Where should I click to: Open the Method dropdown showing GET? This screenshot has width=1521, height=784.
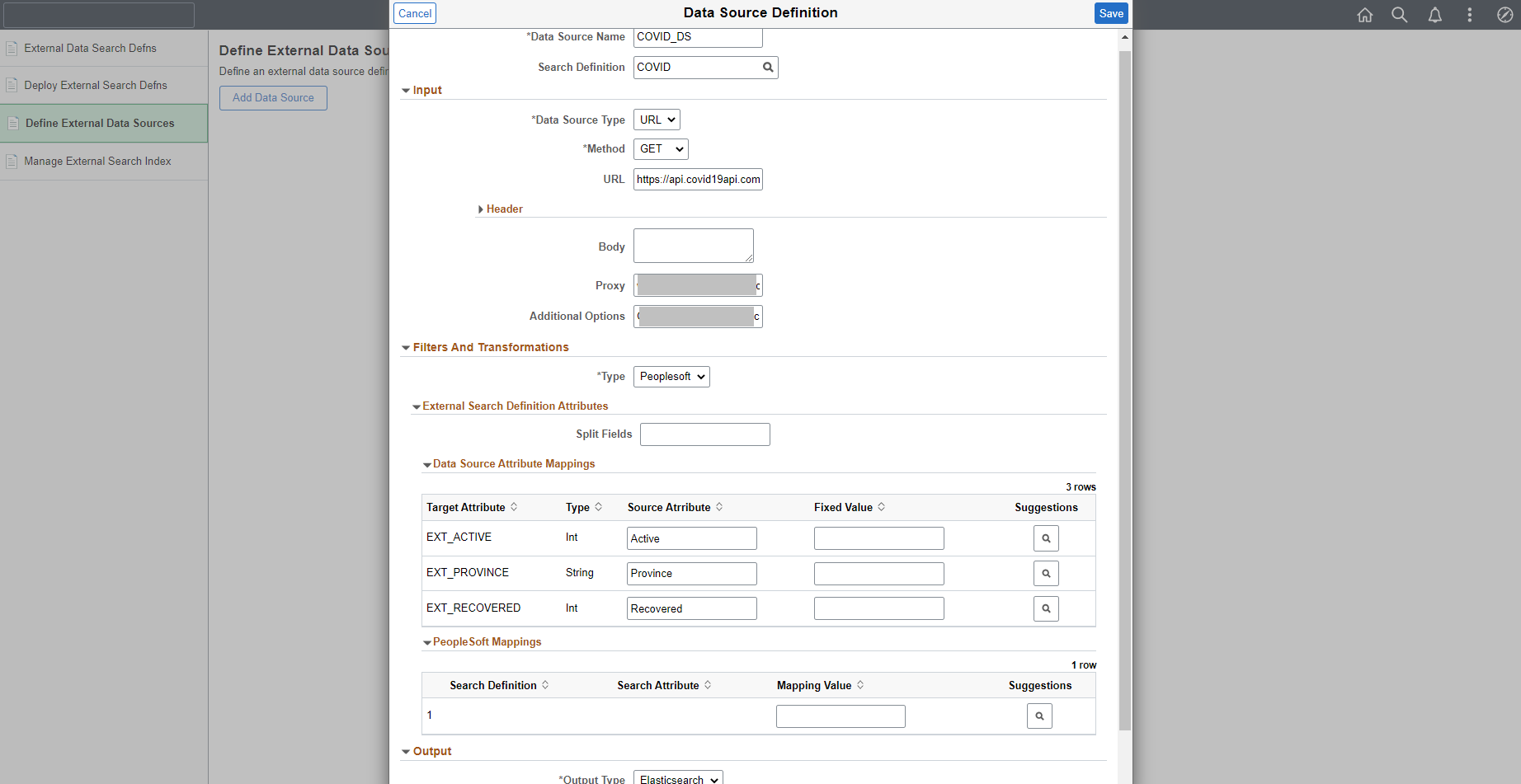click(x=661, y=149)
